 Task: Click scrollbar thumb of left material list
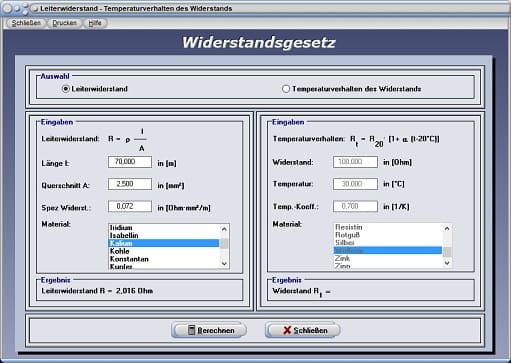click(x=224, y=244)
